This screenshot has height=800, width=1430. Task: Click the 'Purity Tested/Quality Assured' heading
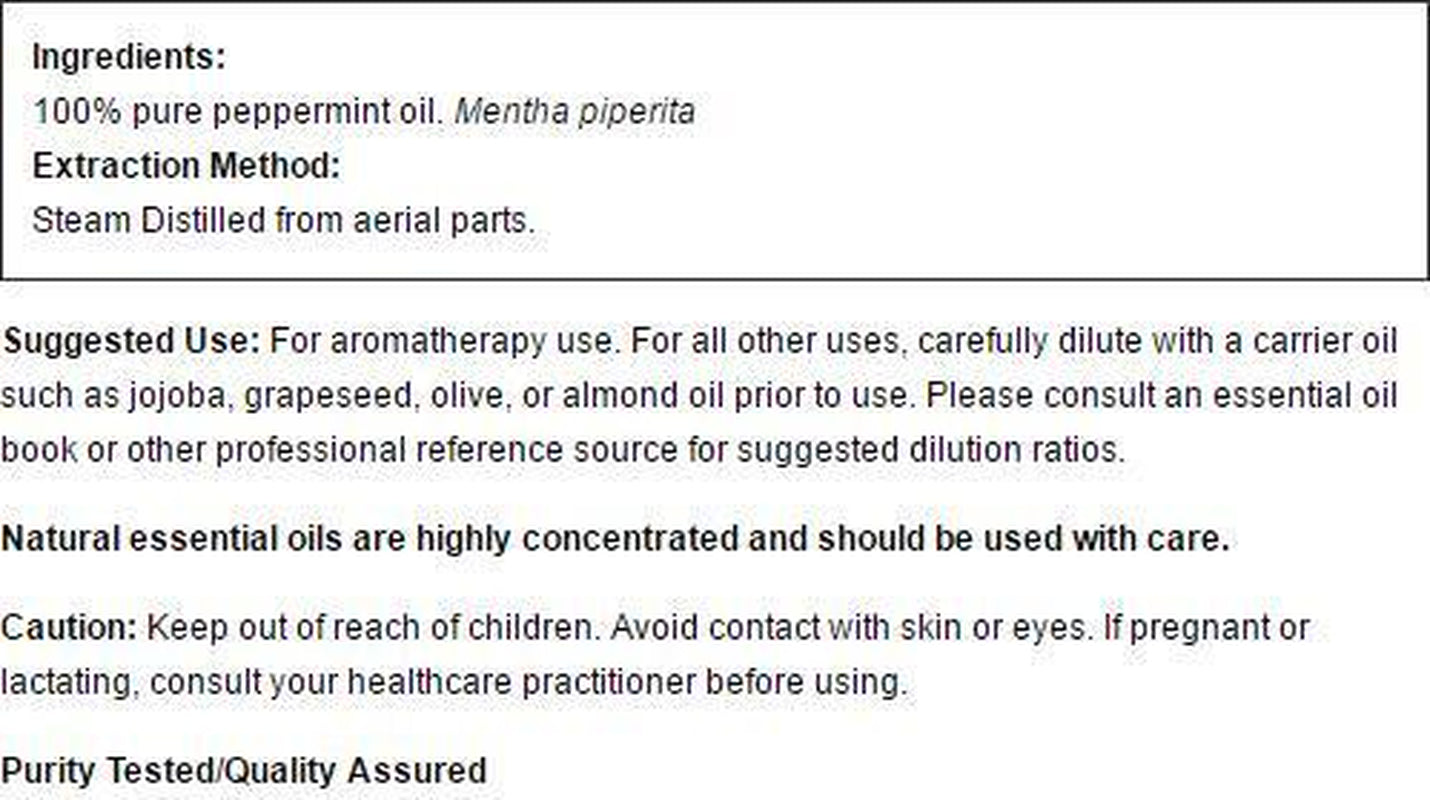(x=244, y=771)
